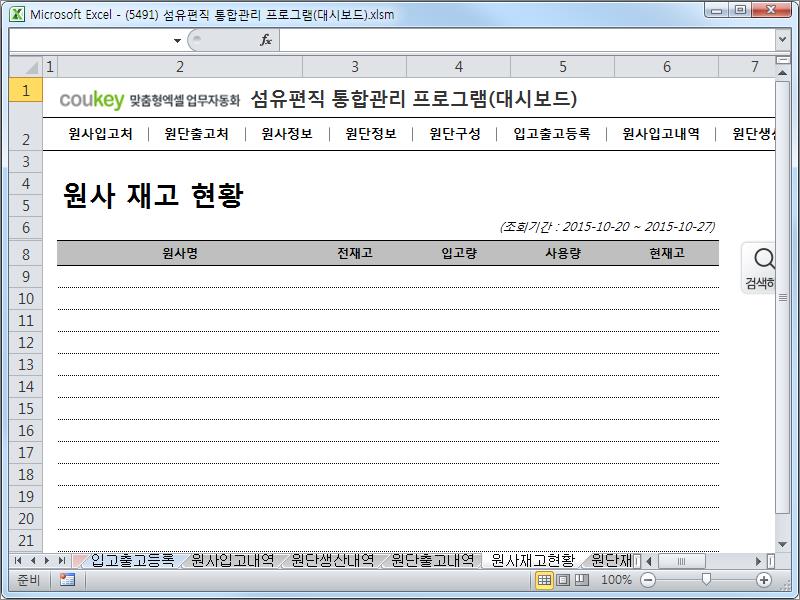Go to 원사입고내역 navigation link
Viewport: 800px width, 600px height.
[661, 134]
